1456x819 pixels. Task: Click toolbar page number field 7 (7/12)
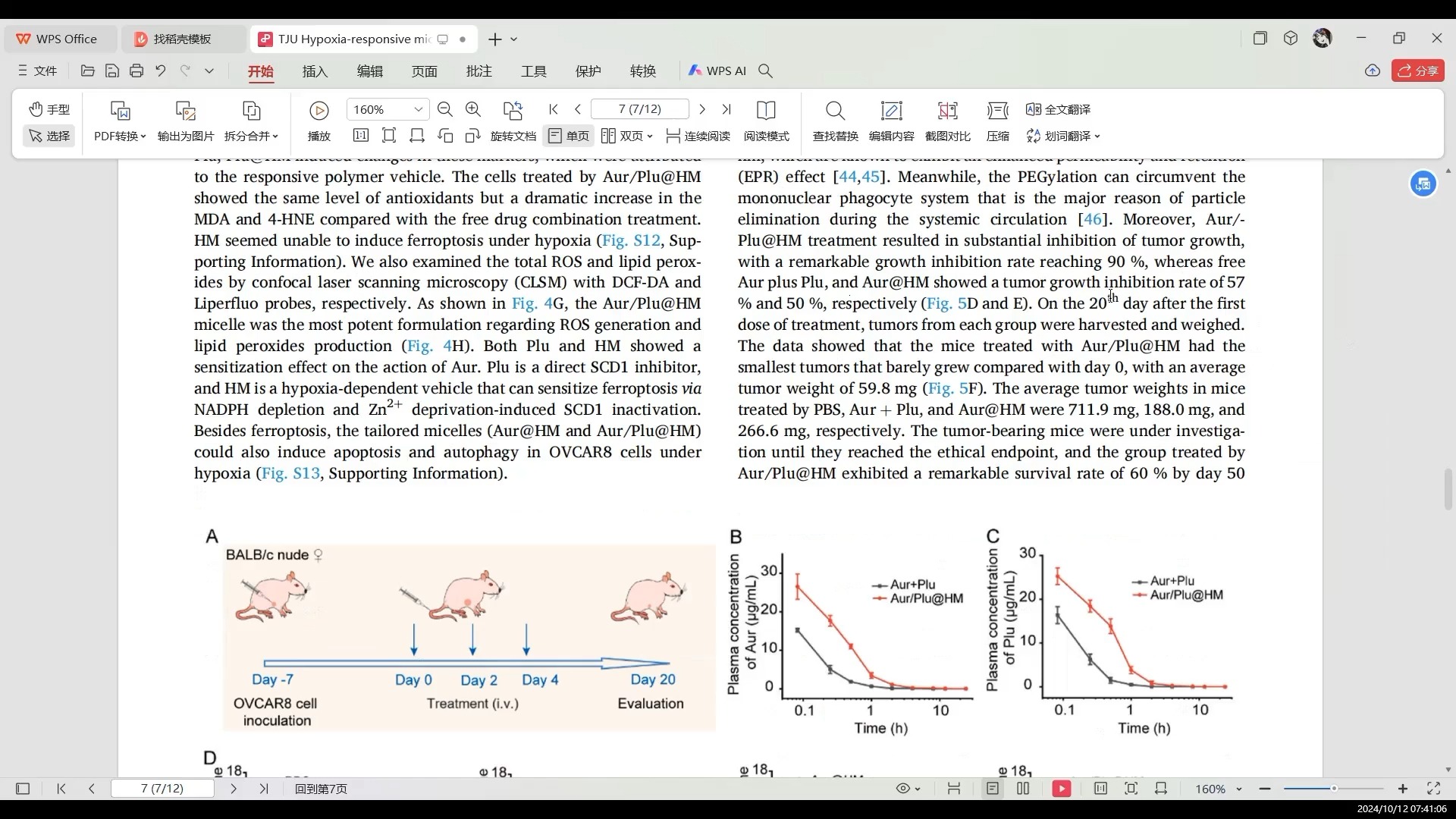(x=640, y=109)
